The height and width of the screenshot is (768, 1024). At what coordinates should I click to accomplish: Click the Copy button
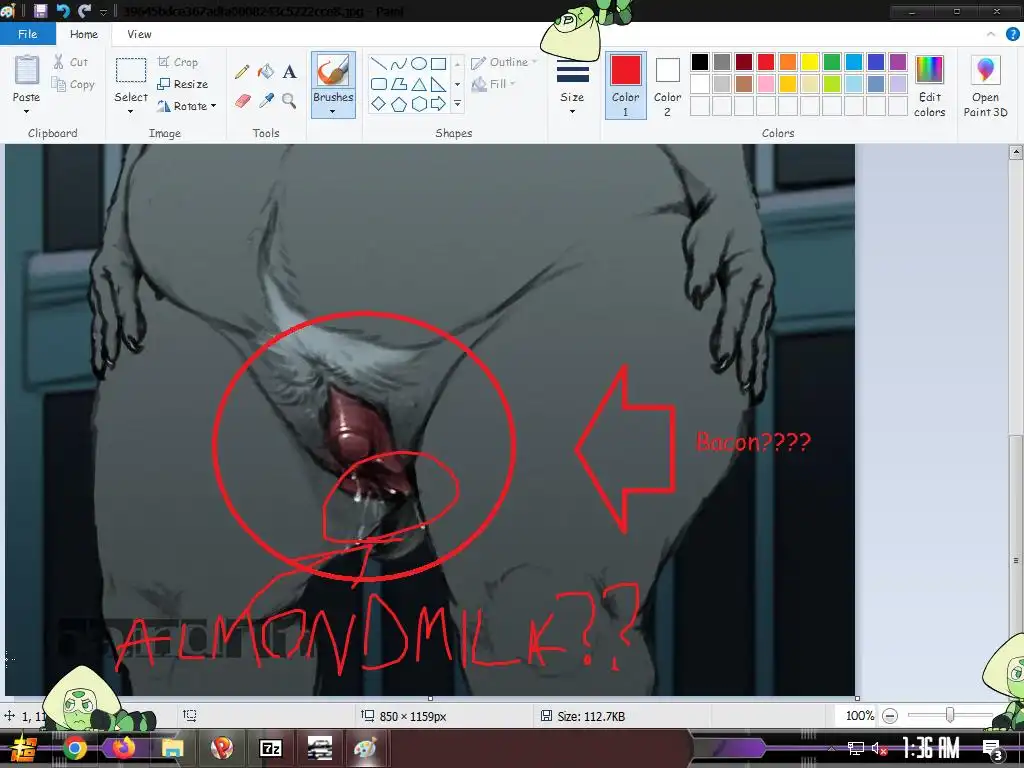pos(73,84)
